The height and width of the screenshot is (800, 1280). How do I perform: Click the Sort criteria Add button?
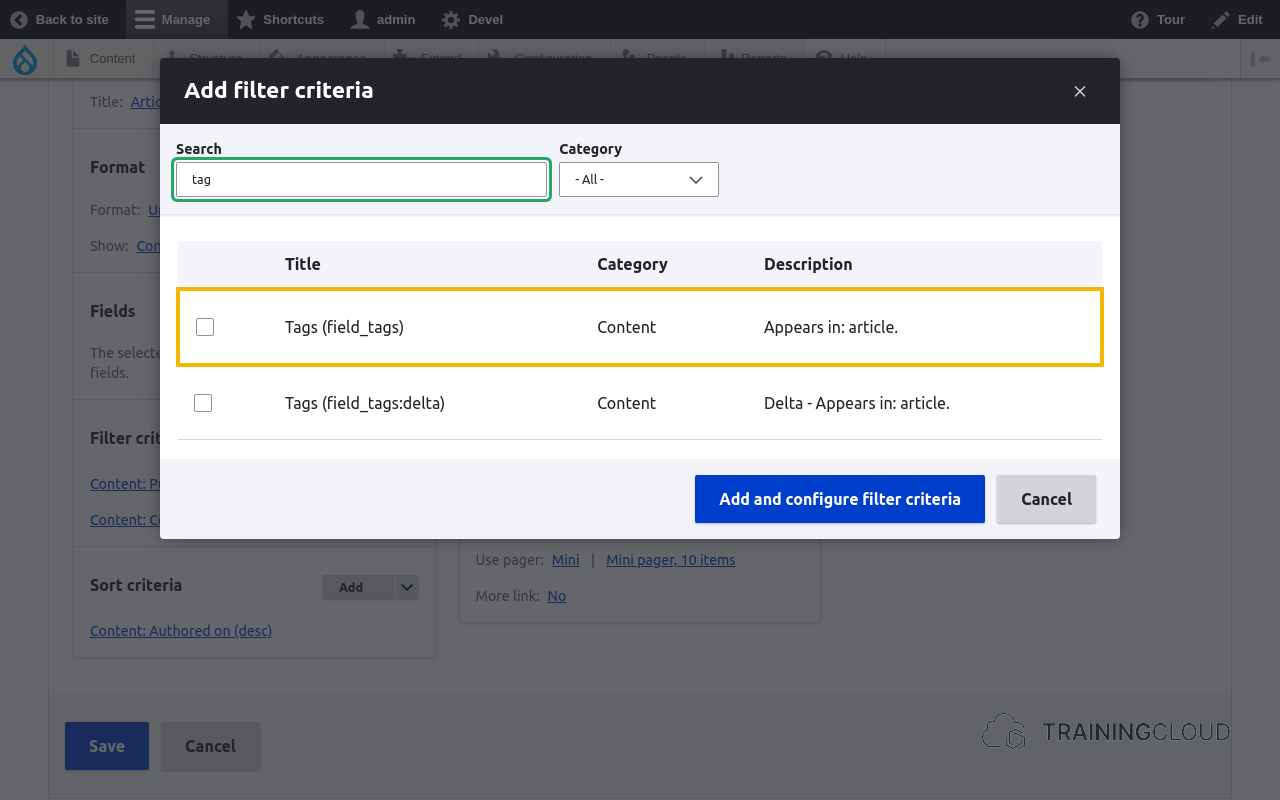[x=359, y=587]
